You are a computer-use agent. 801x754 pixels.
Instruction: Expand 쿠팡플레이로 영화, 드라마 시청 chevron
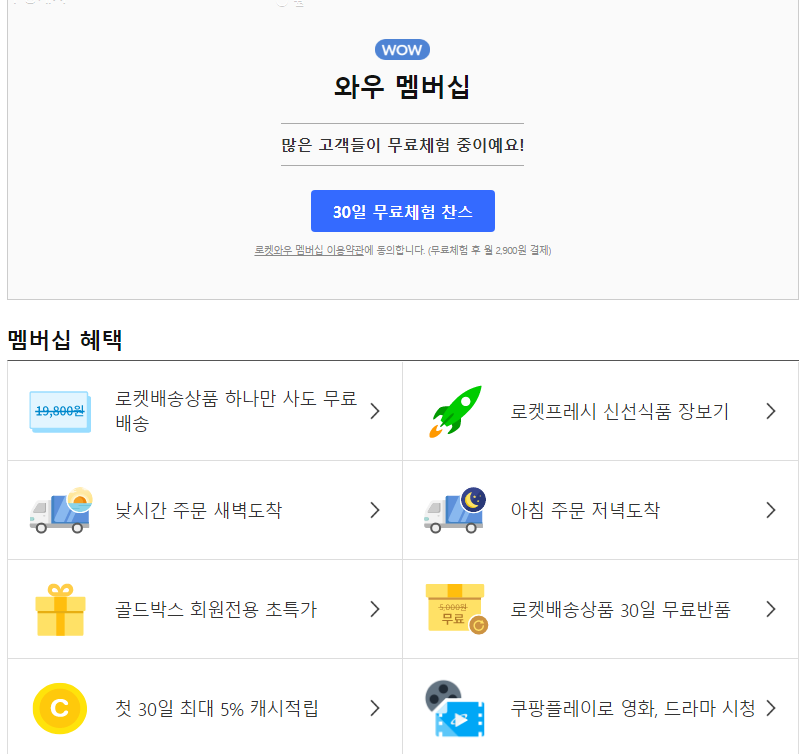click(x=771, y=708)
